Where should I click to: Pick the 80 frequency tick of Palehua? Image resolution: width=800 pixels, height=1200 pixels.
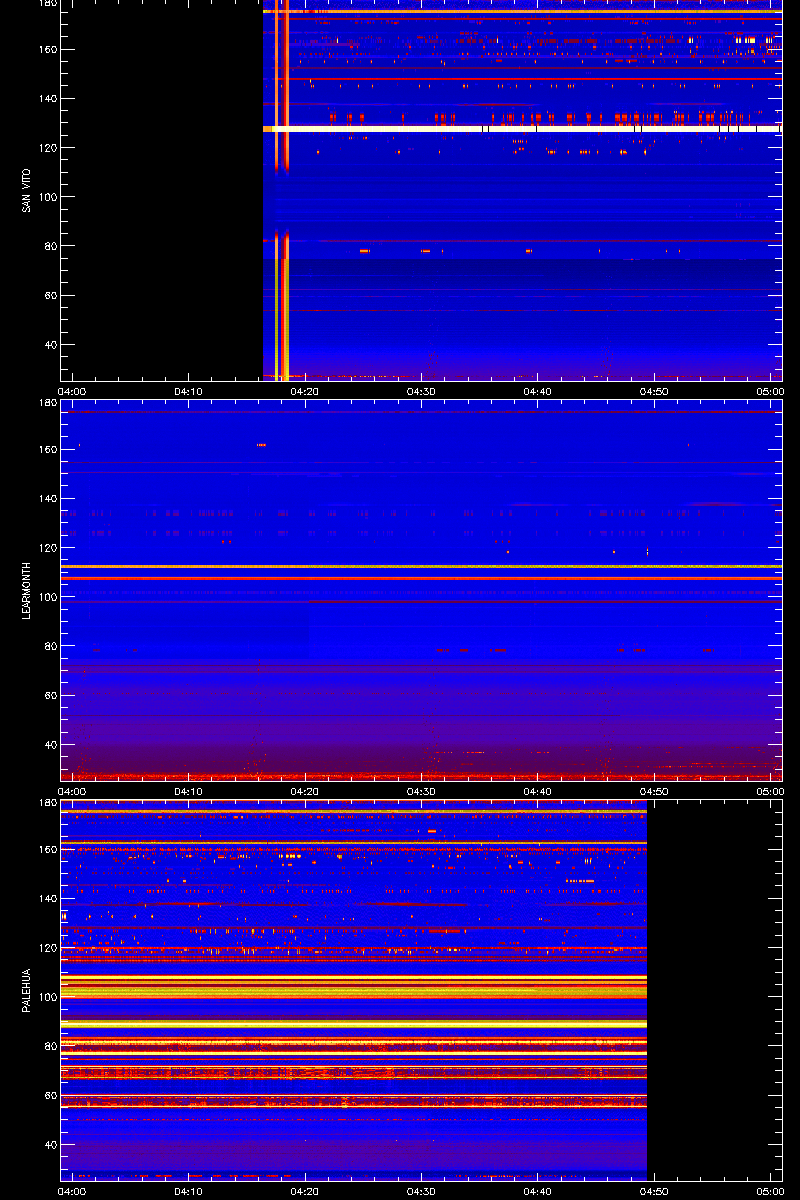coord(50,1046)
